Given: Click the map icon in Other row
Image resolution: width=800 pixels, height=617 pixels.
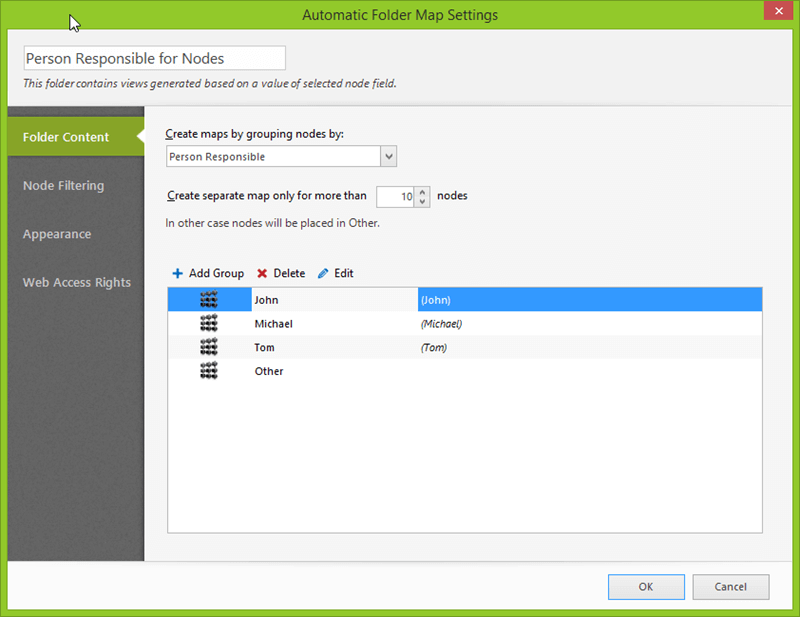Looking at the screenshot, I should point(209,371).
